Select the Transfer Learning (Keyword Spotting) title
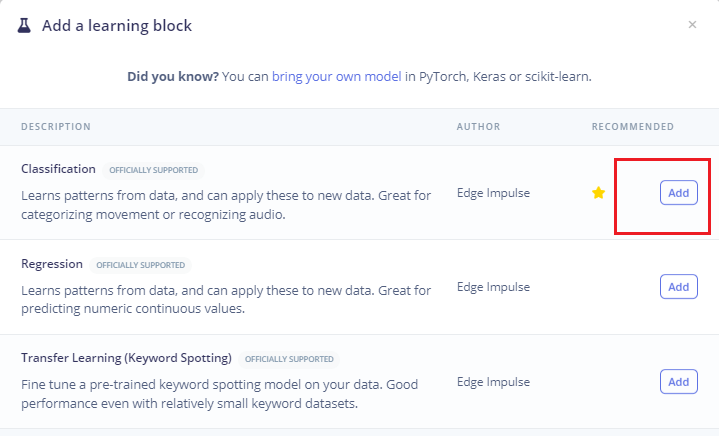This screenshot has width=719, height=436. [126, 358]
